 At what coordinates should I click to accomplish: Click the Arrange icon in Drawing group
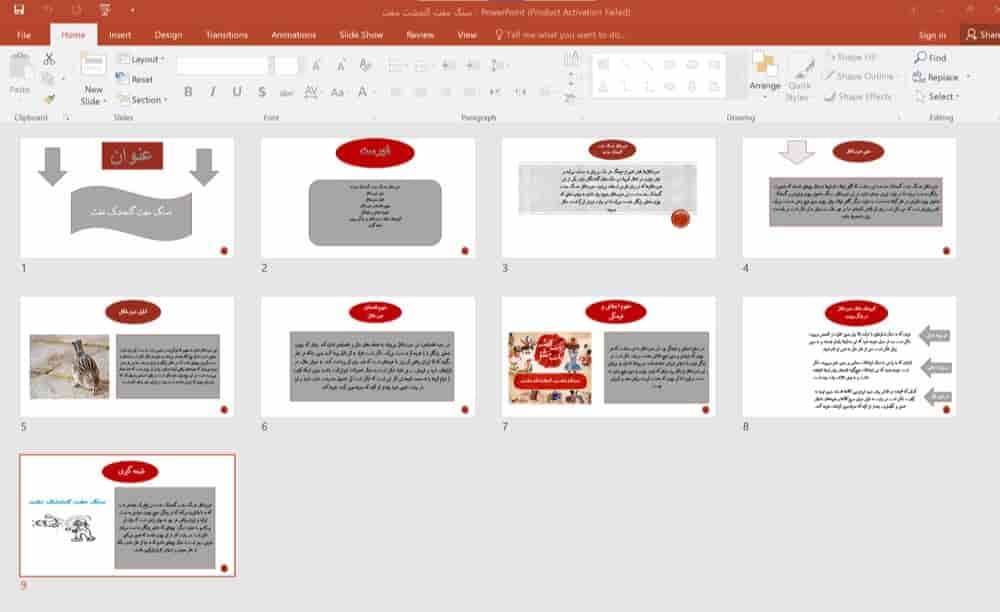coord(764,64)
